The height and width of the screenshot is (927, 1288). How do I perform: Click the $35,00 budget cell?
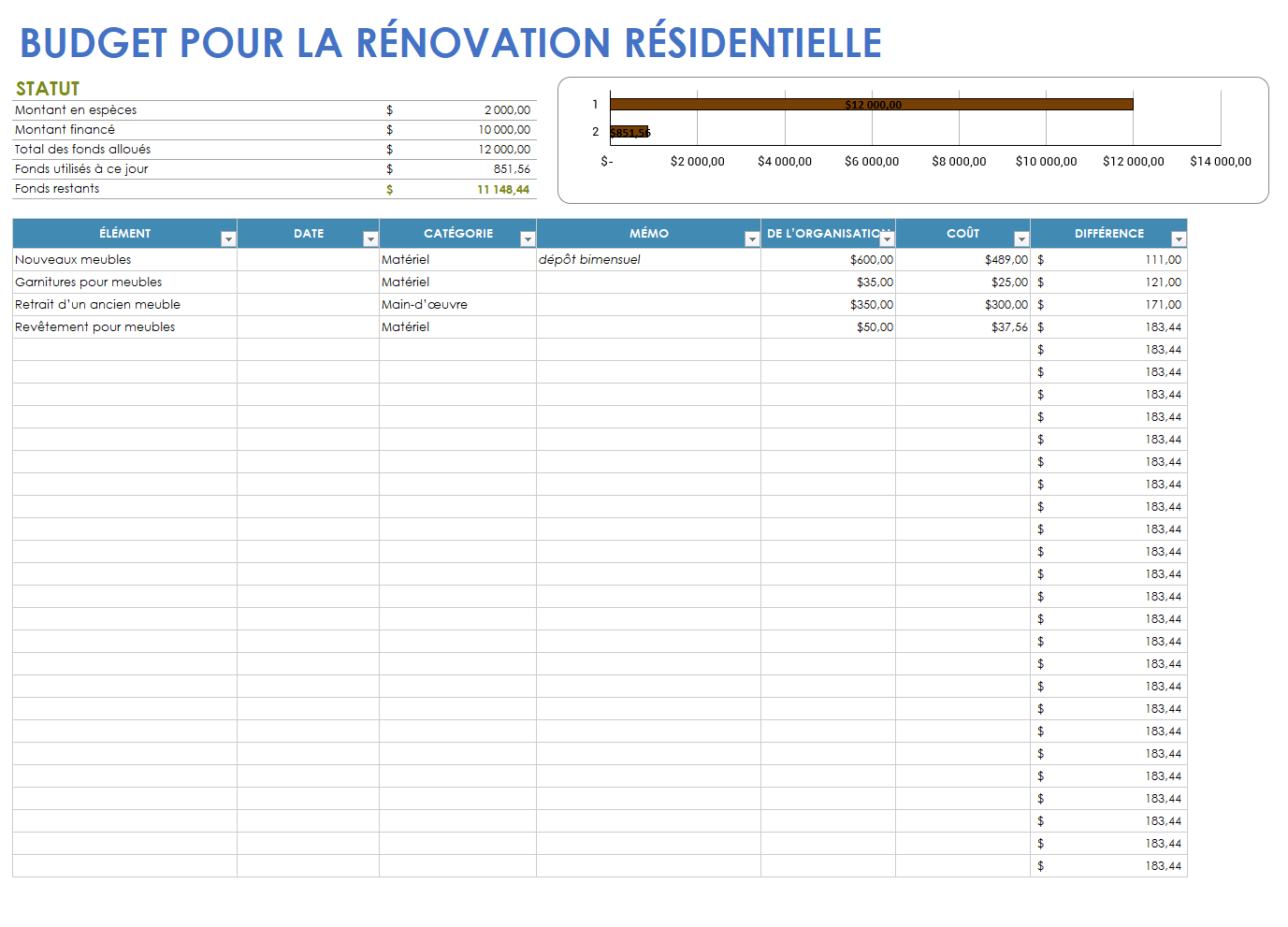point(829,282)
